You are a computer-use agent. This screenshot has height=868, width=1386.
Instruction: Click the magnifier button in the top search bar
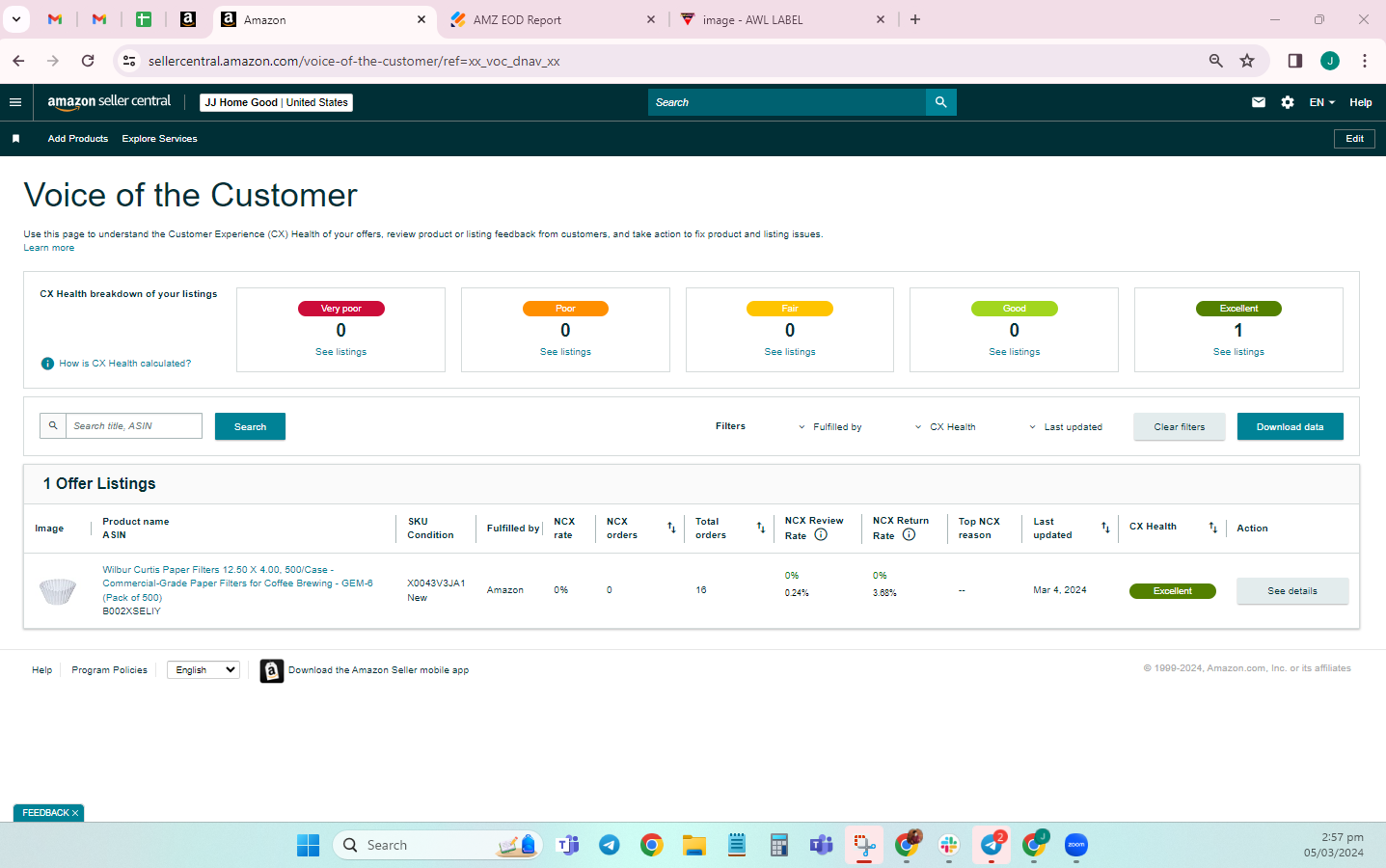940,102
